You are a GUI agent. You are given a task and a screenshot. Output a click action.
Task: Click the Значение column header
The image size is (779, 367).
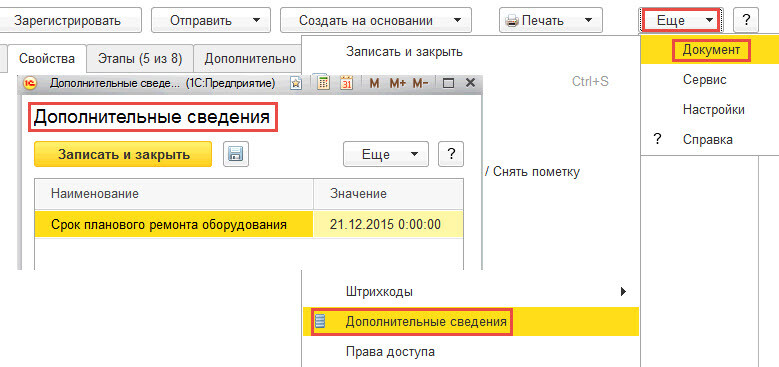[389, 194]
